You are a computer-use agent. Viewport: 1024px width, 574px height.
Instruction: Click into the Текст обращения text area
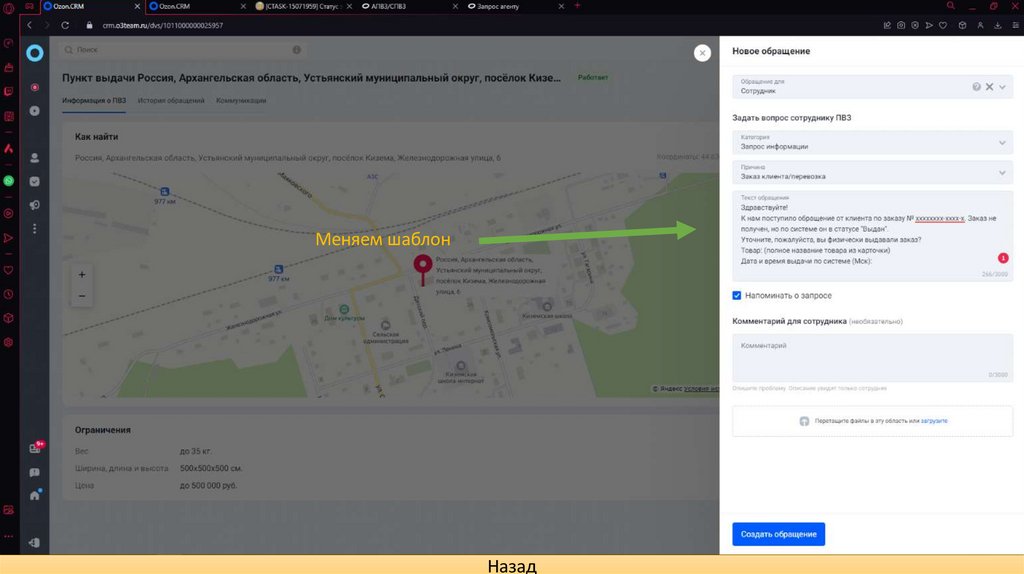click(x=872, y=236)
